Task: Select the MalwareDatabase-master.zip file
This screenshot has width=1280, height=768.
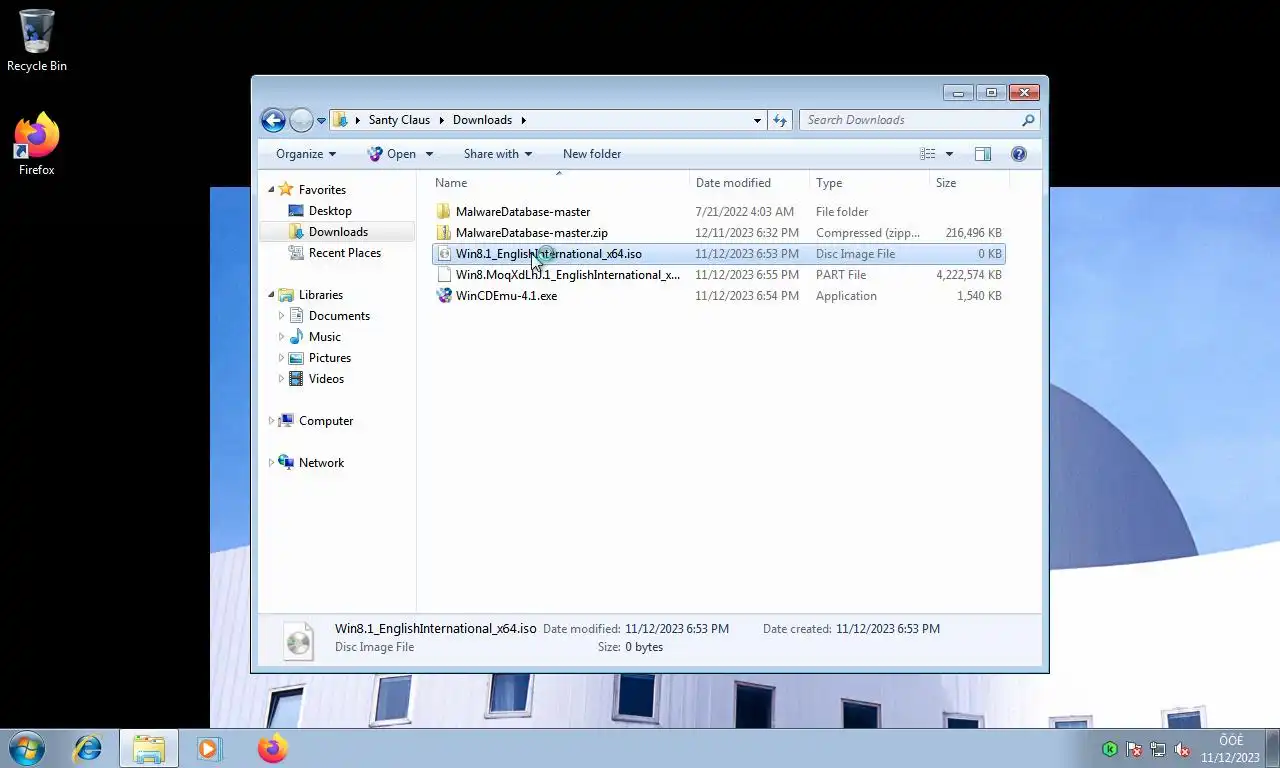Action: (x=531, y=233)
